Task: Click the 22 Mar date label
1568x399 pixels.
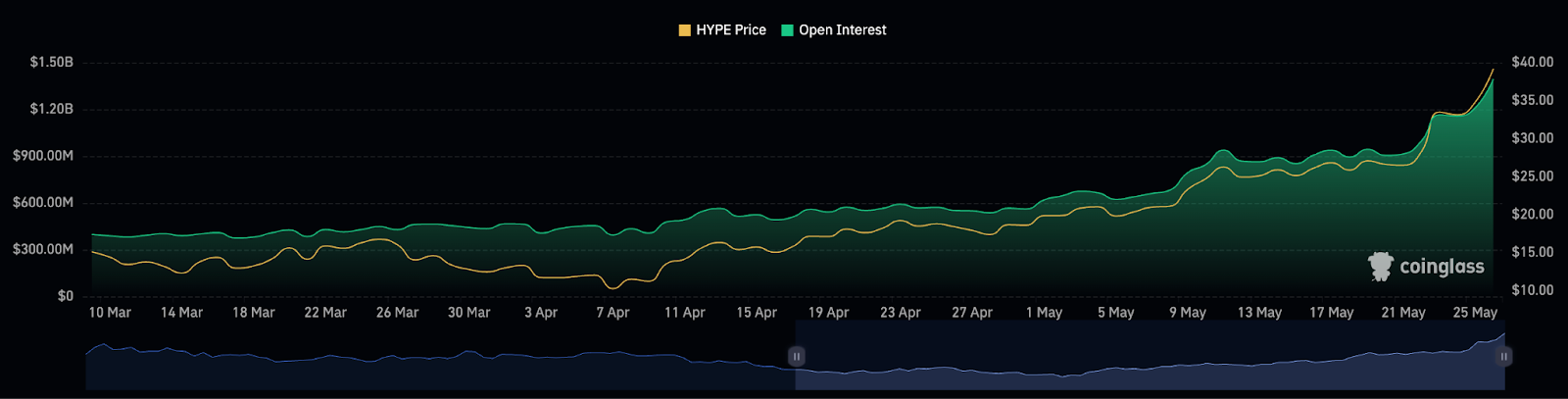Action: (x=325, y=313)
